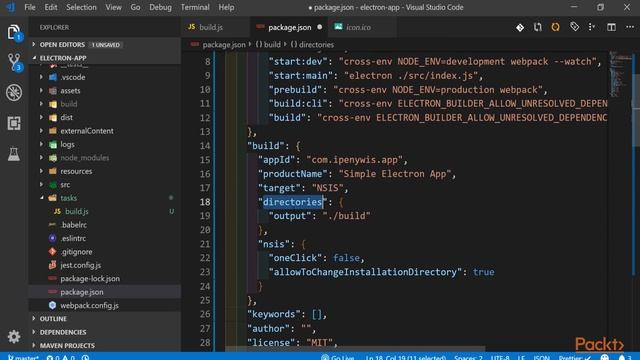
Task: Click the feedback smiley in status bar
Action: (x=604, y=358)
